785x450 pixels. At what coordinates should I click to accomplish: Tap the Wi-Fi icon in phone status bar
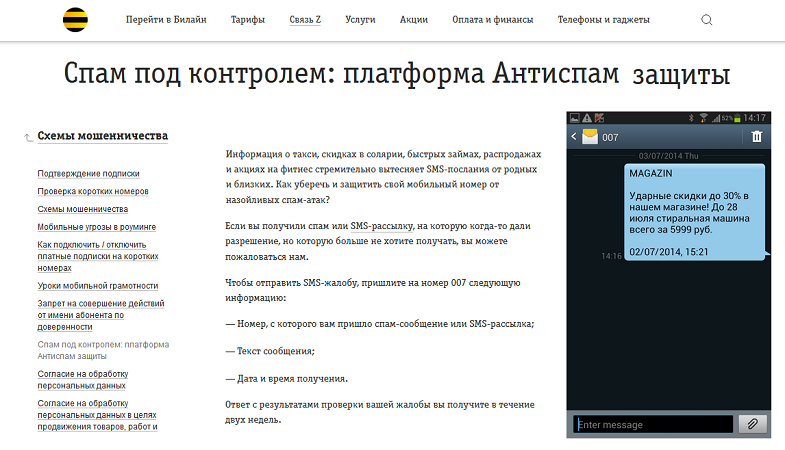coord(703,118)
